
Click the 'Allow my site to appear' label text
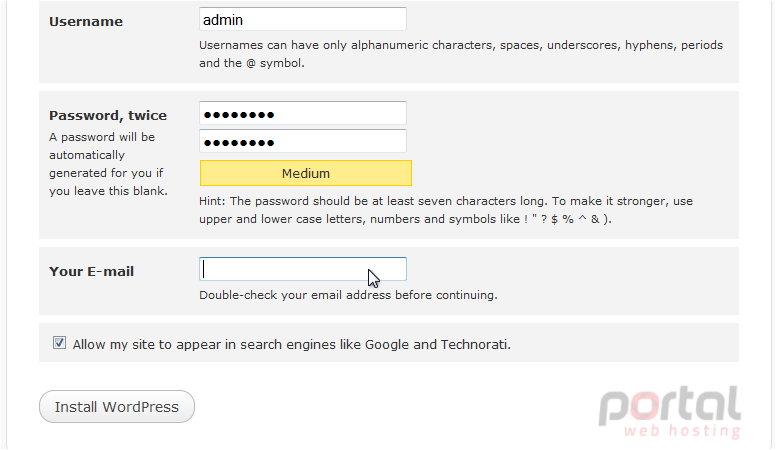291,345
